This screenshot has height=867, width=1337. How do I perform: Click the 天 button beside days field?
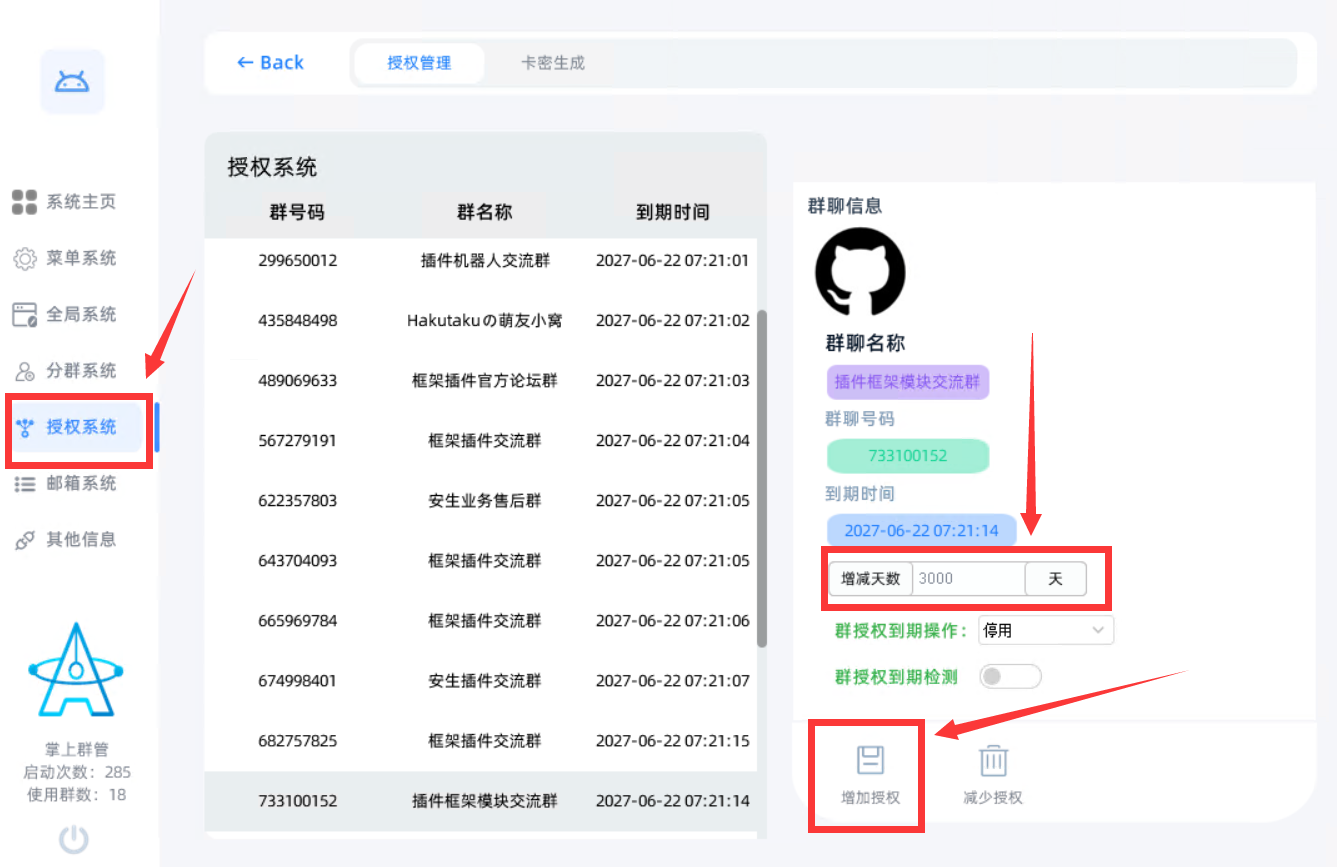pos(1055,579)
